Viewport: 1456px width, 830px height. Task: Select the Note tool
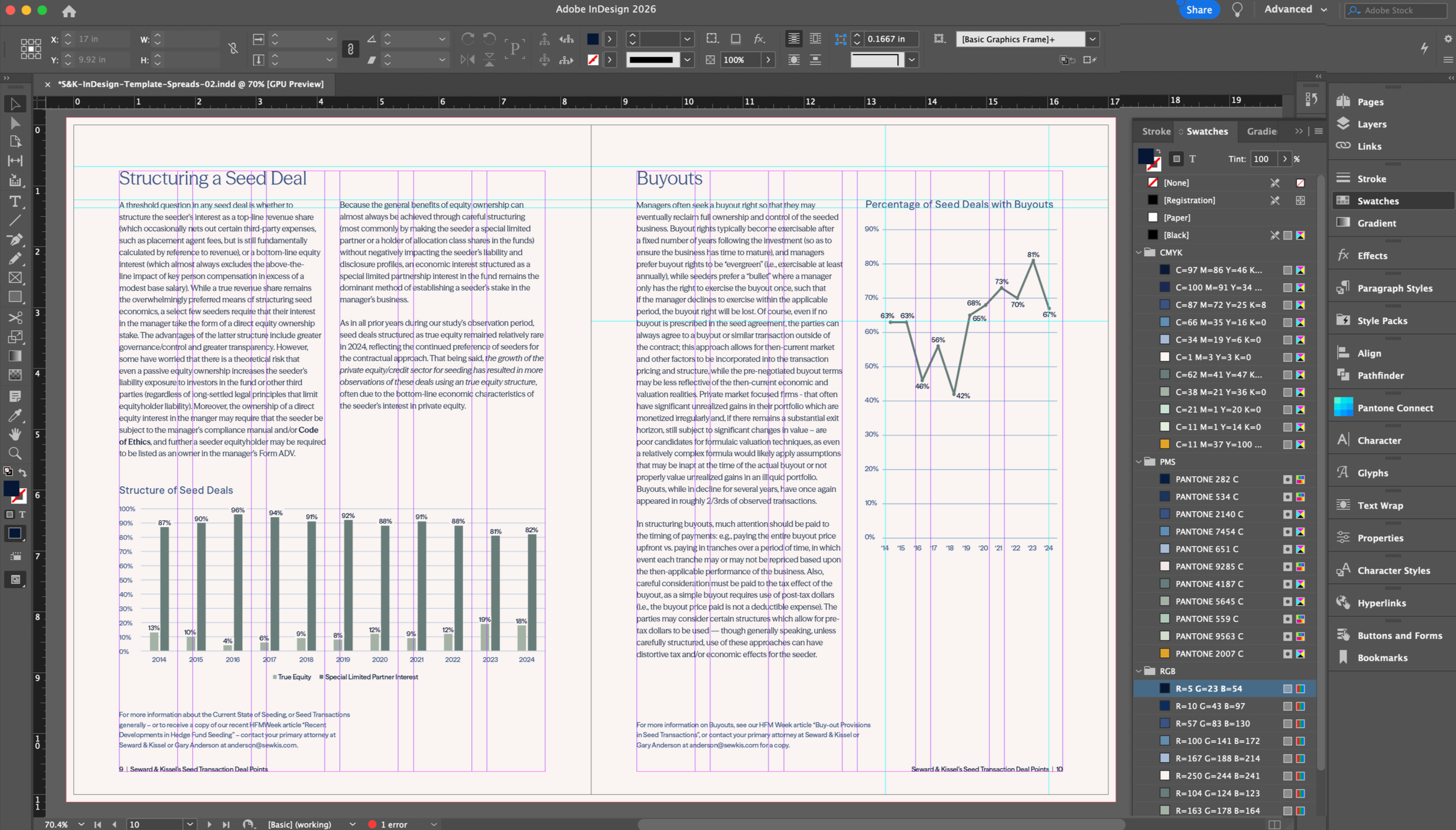[15, 396]
